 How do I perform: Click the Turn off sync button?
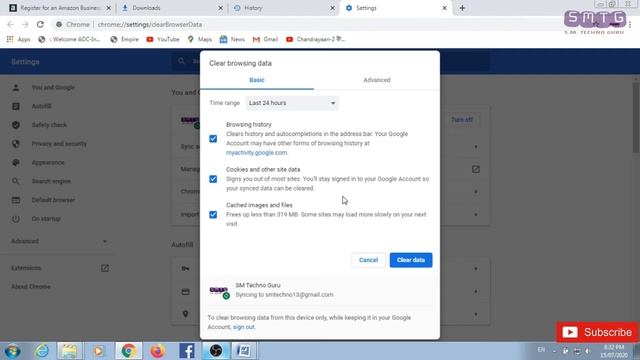(462, 120)
